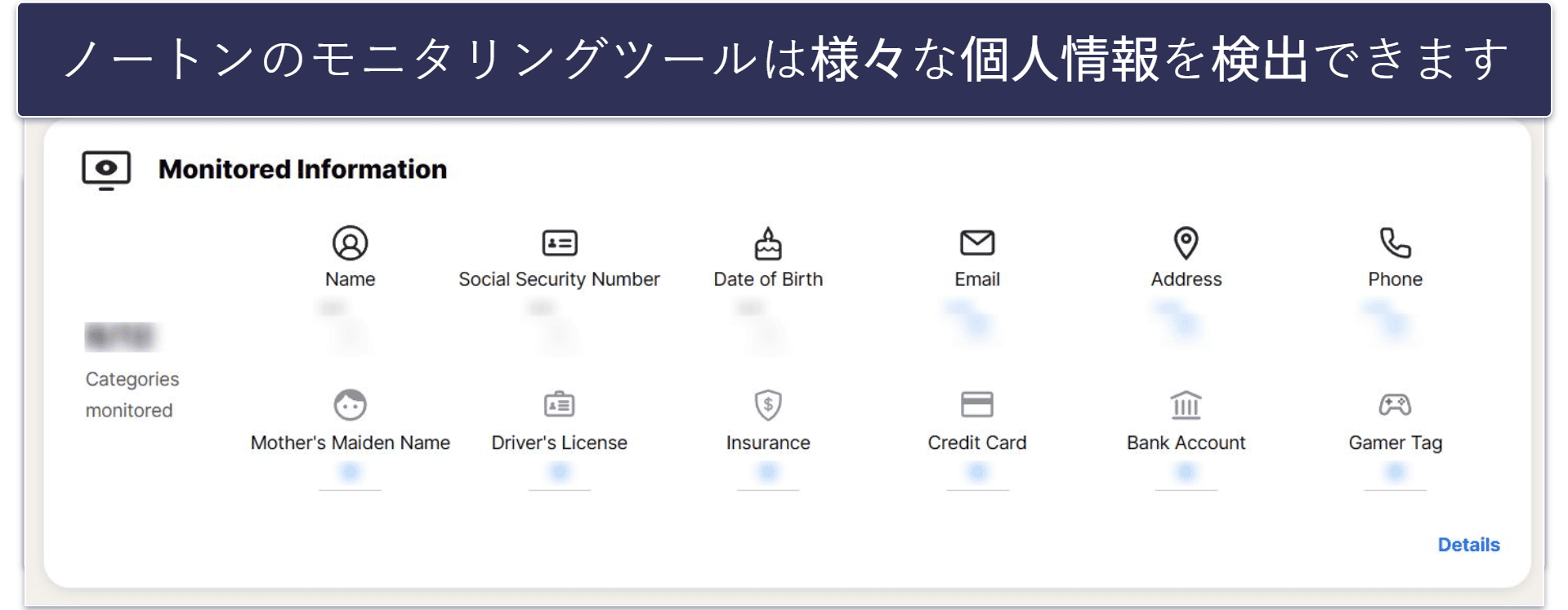Click the Credit Card icon
Image resolution: width=1568 pixels, height=610 pixels.
point(977,404)
